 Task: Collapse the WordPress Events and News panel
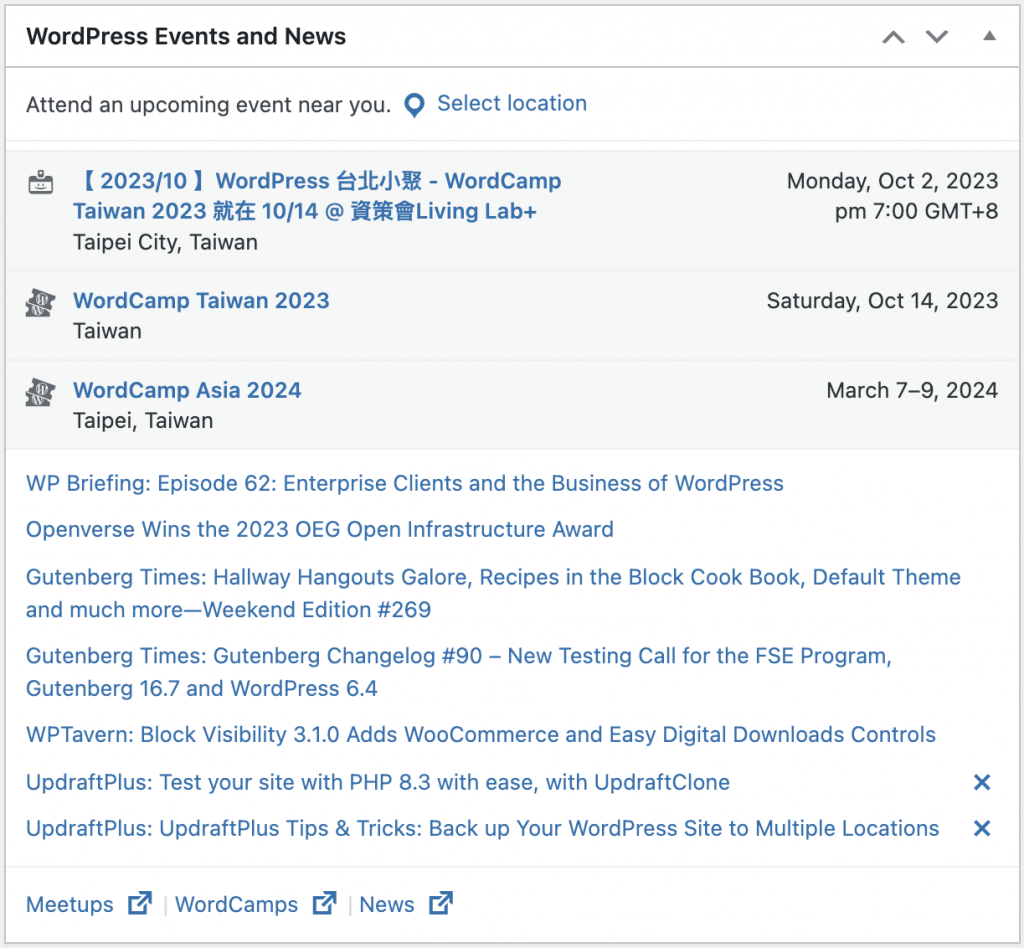pyautogui.click(x=989, y=37)
